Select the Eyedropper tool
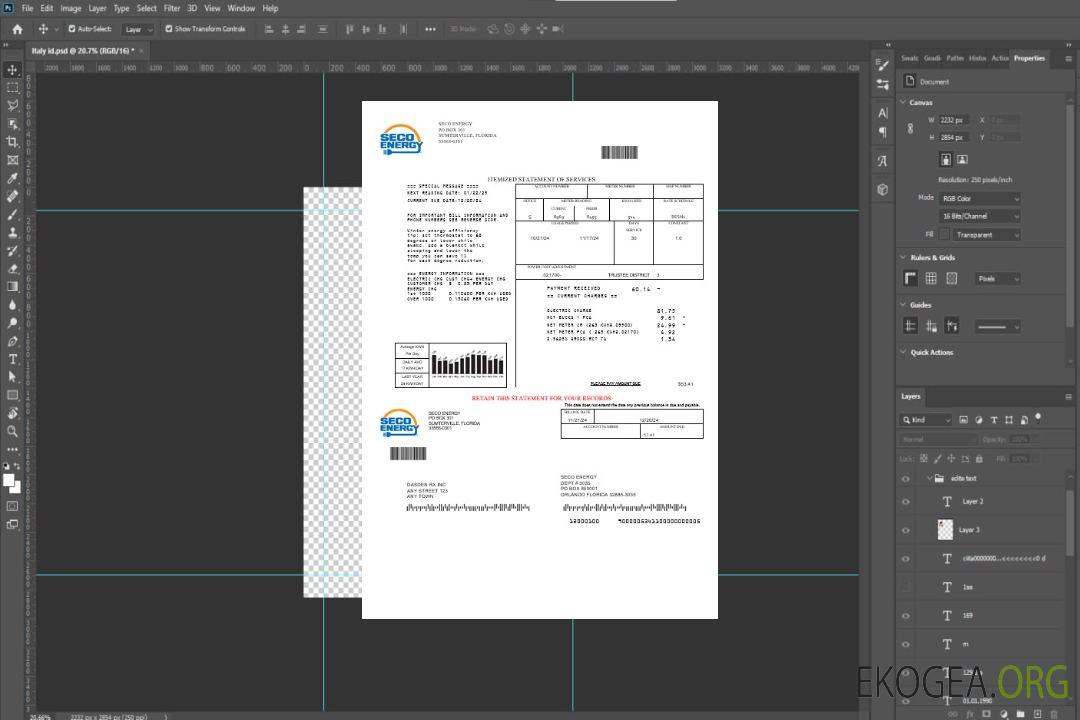Viewport: 1080px width, 720px height. pos(13,178)
